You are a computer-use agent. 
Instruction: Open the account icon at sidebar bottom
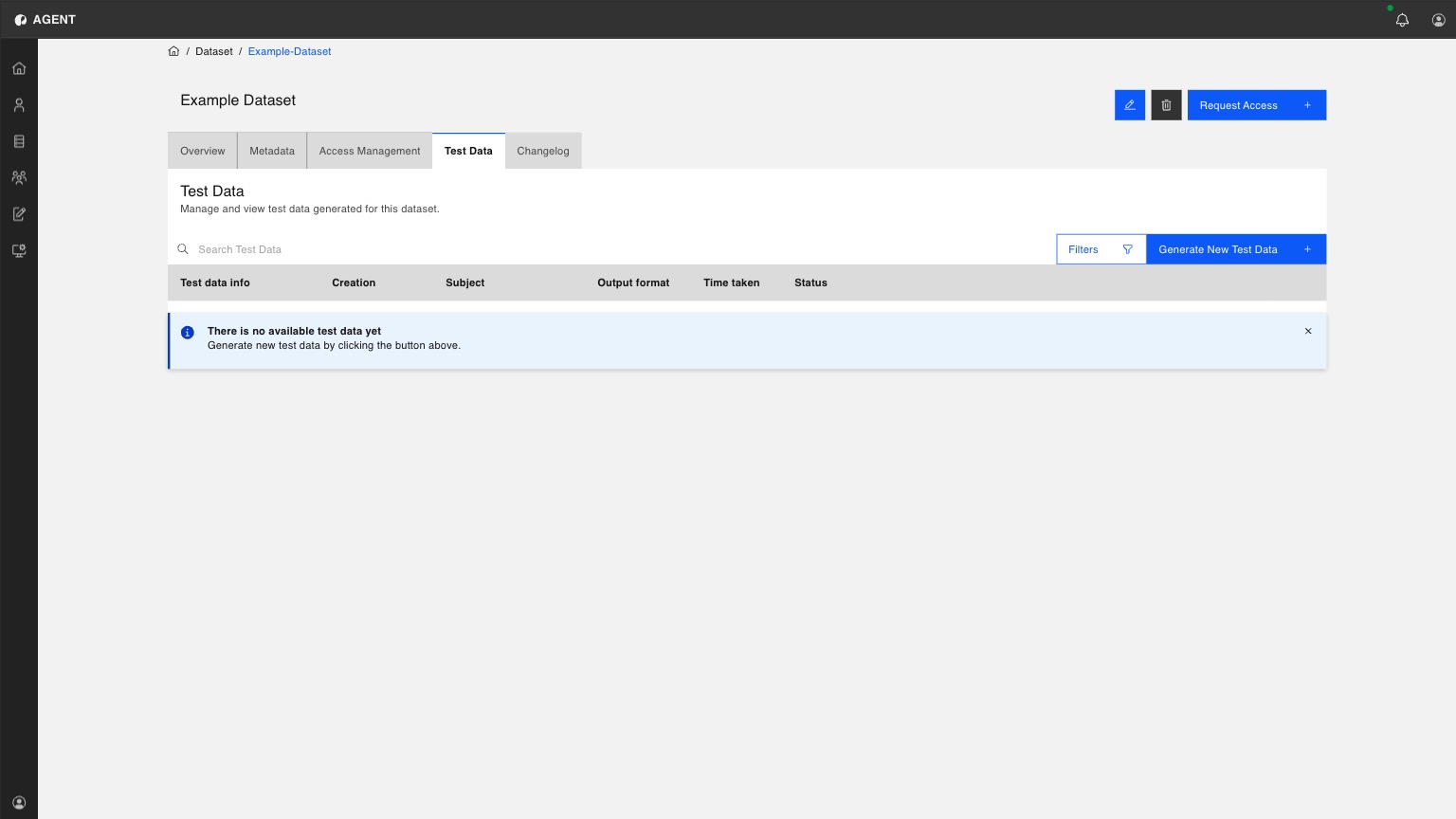19,802
